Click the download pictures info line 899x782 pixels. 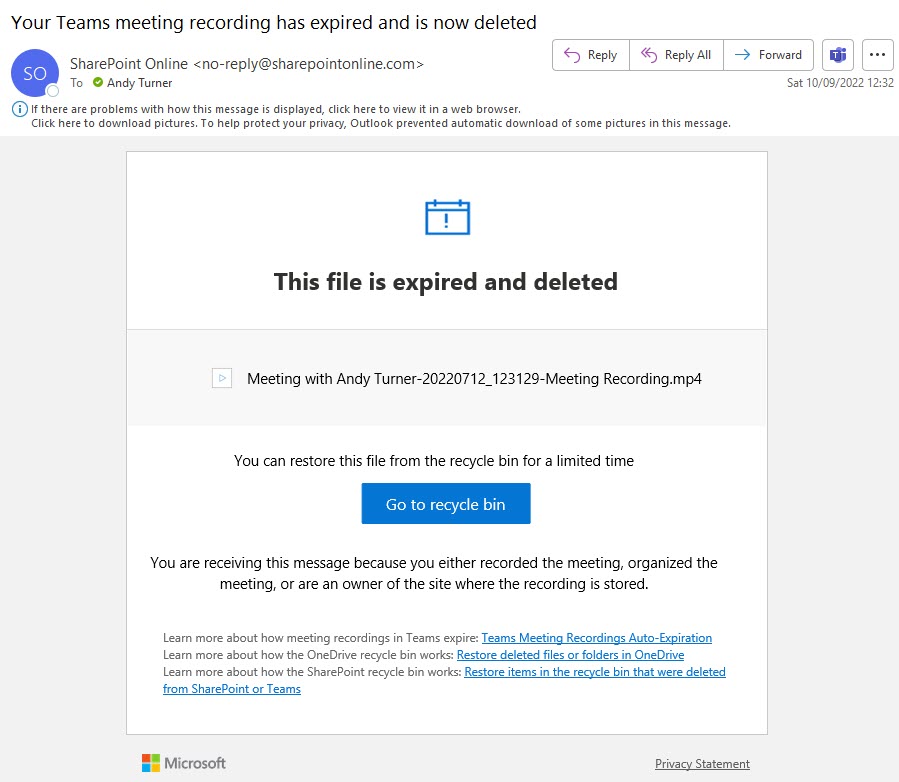380,123
